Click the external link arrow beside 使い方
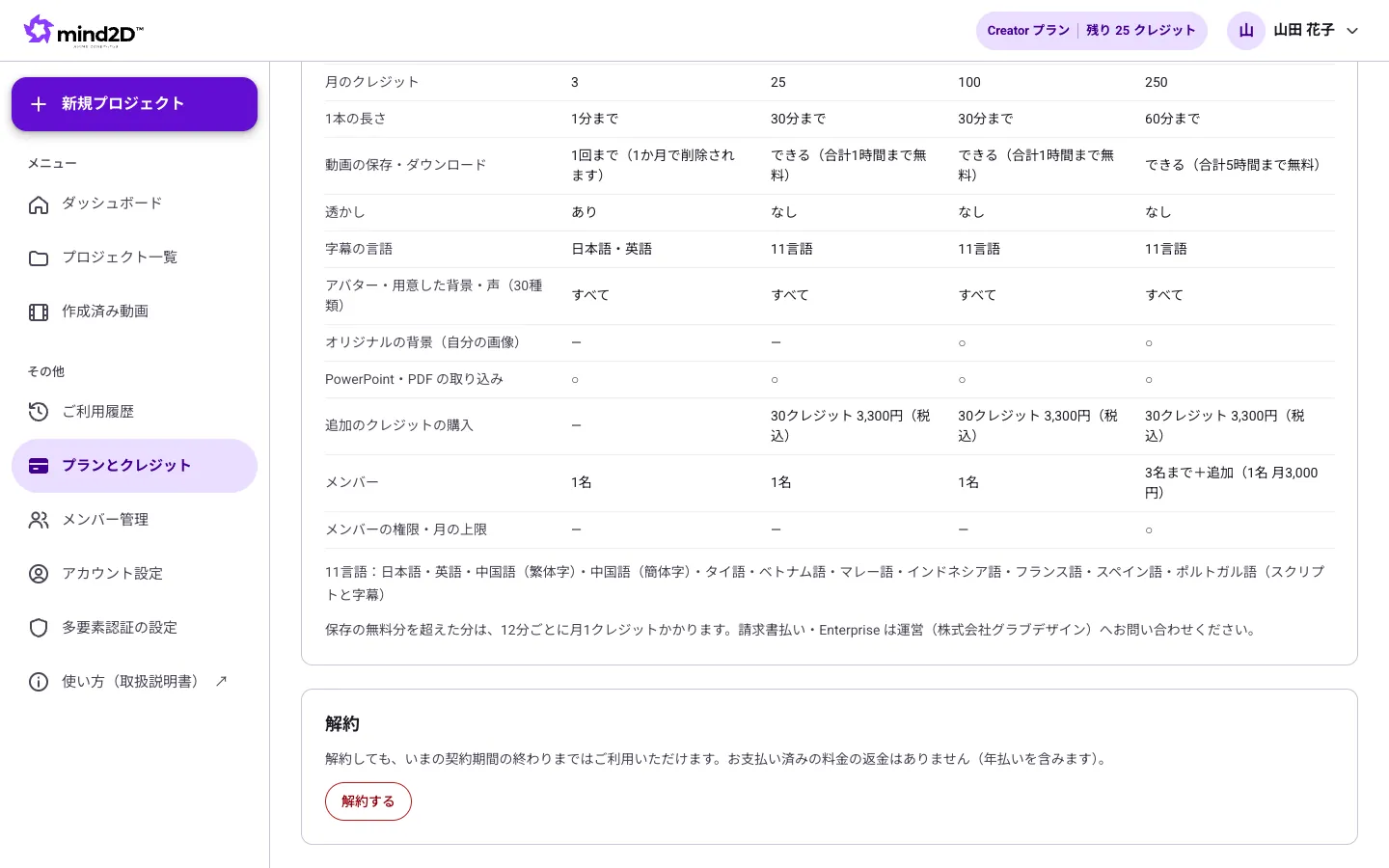The width and height of the screenshot is (1389, 868). tap(221, 681)
